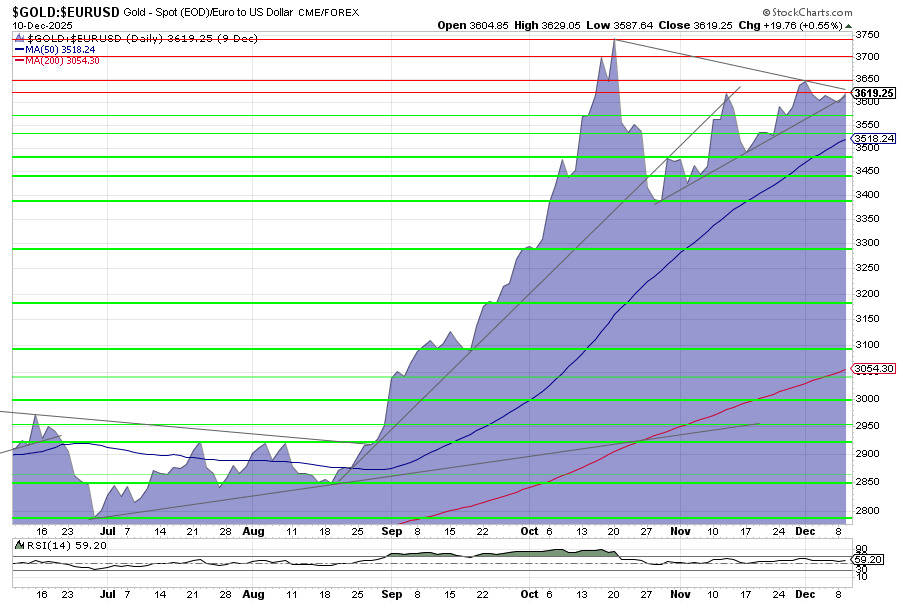
Task: Click the red 3054.30 MA(200) price tag
Action: [874, 369]
